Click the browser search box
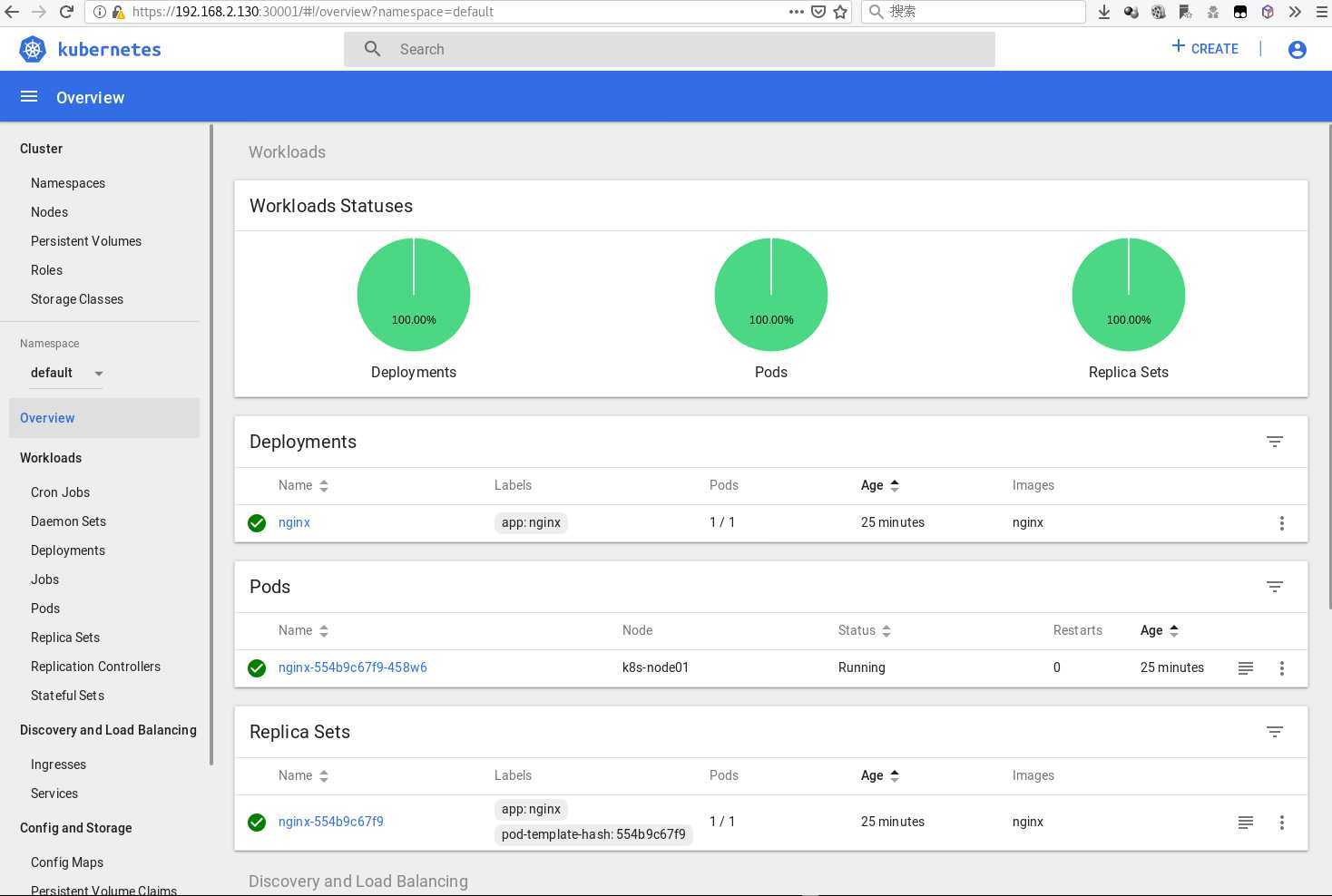This screenshot has width=1332, height=896. [x=973, y=12]
